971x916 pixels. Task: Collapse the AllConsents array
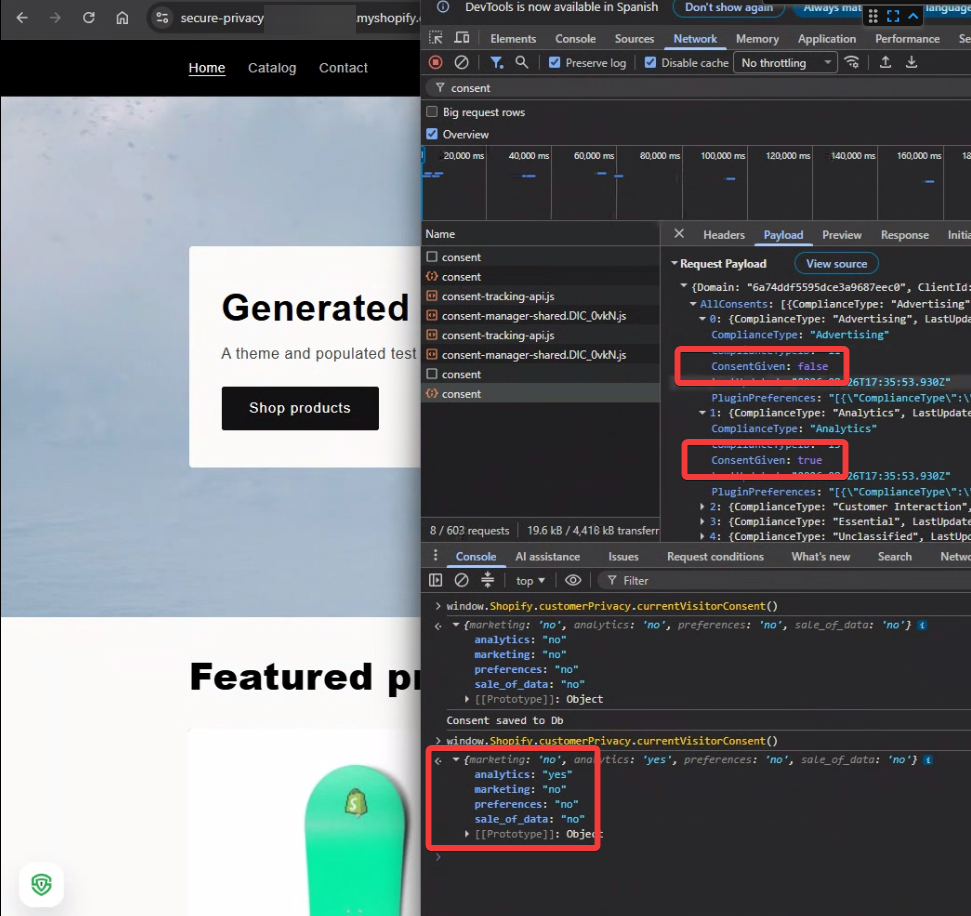693,303
